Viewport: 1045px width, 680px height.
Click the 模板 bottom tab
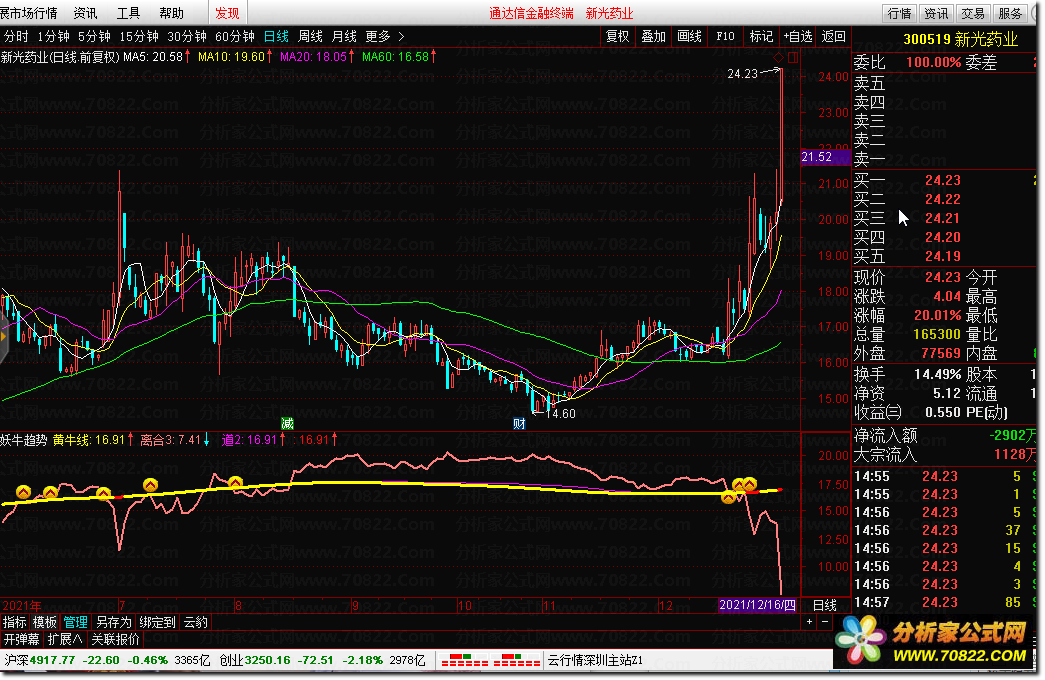click(x=45, y=622)
